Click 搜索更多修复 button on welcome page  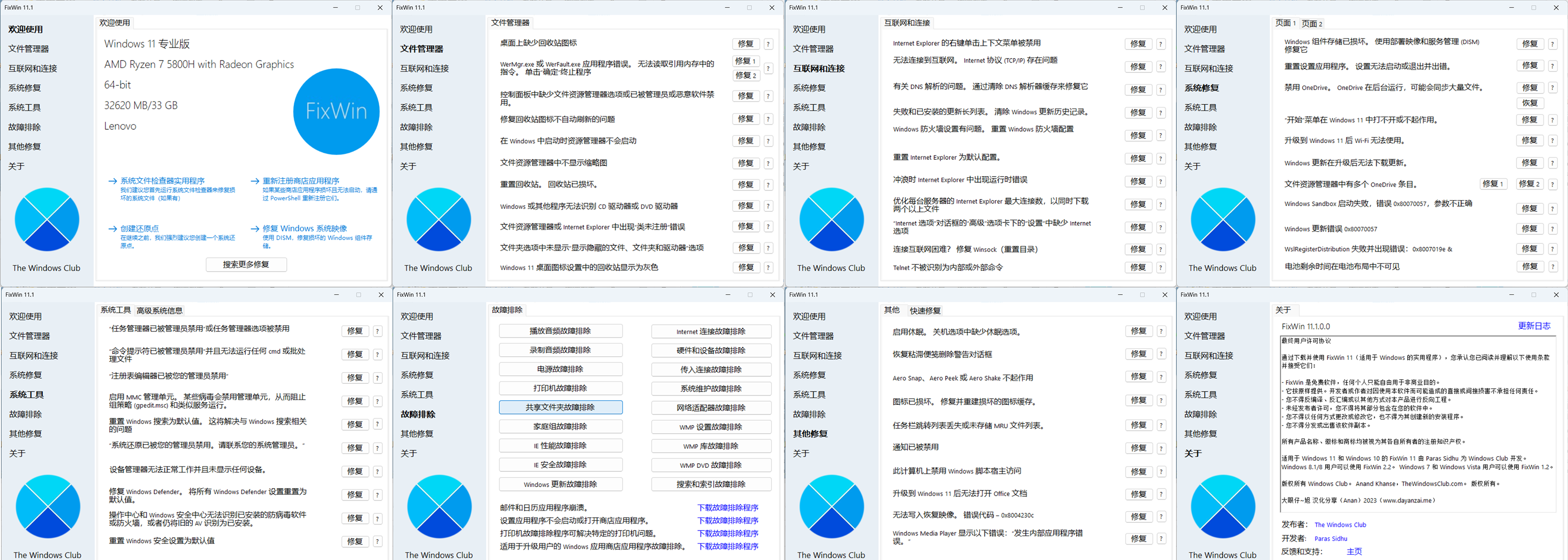tap(246, 264)
